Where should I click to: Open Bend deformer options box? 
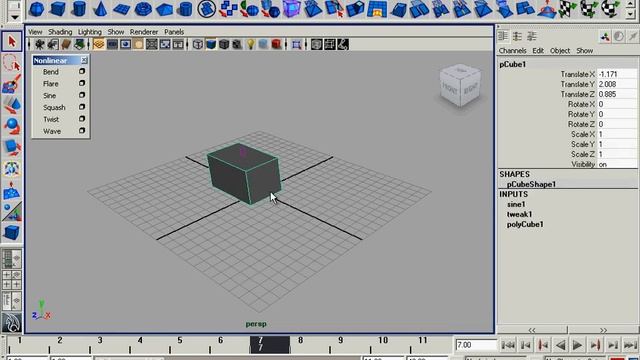(x=82, y=71)
